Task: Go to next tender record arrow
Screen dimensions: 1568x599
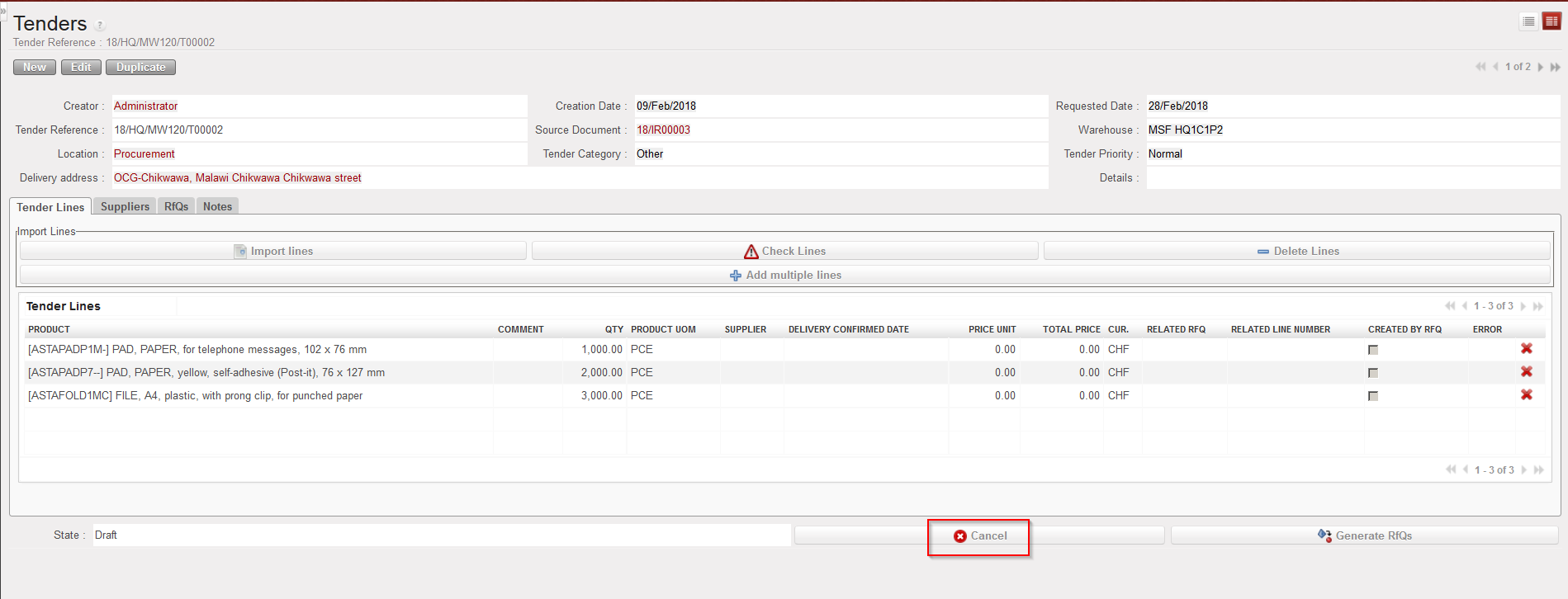Action: 1541,67
